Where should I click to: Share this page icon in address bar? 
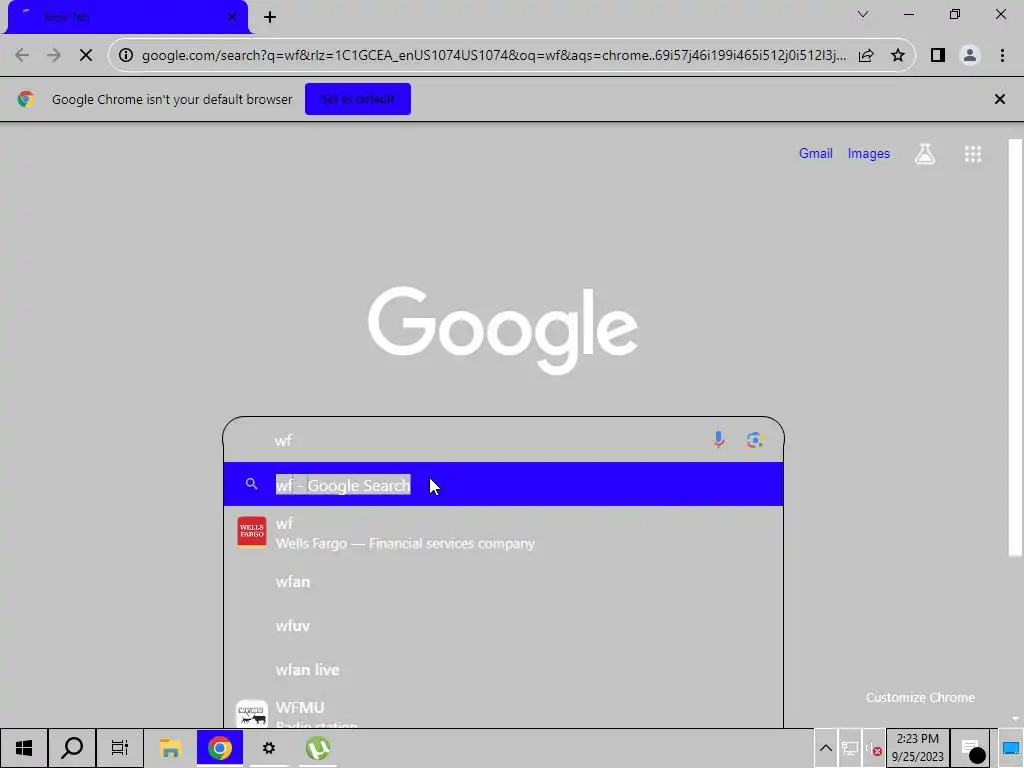(866, 56)
